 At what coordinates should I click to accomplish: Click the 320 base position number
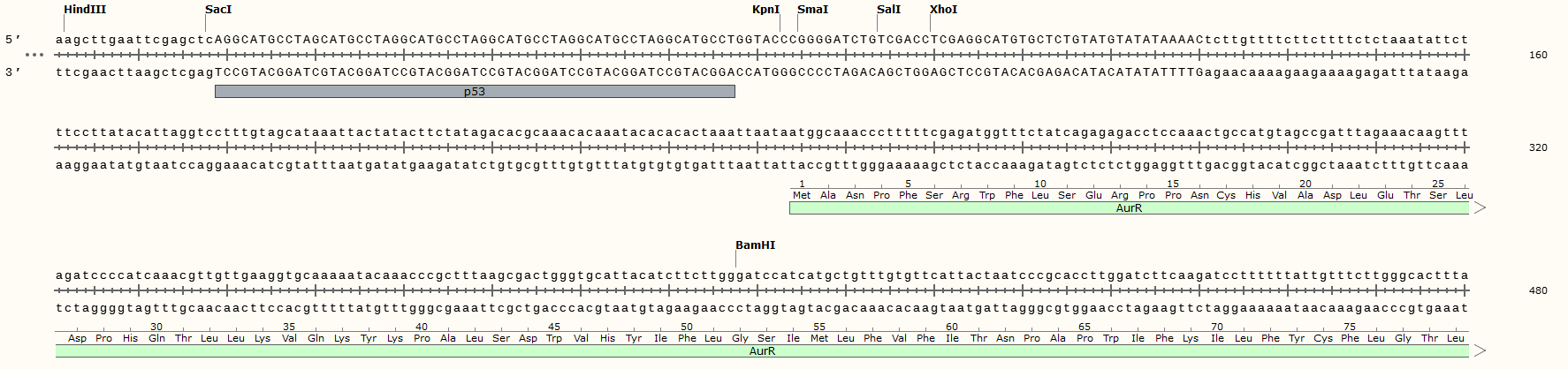(1538, 147)
